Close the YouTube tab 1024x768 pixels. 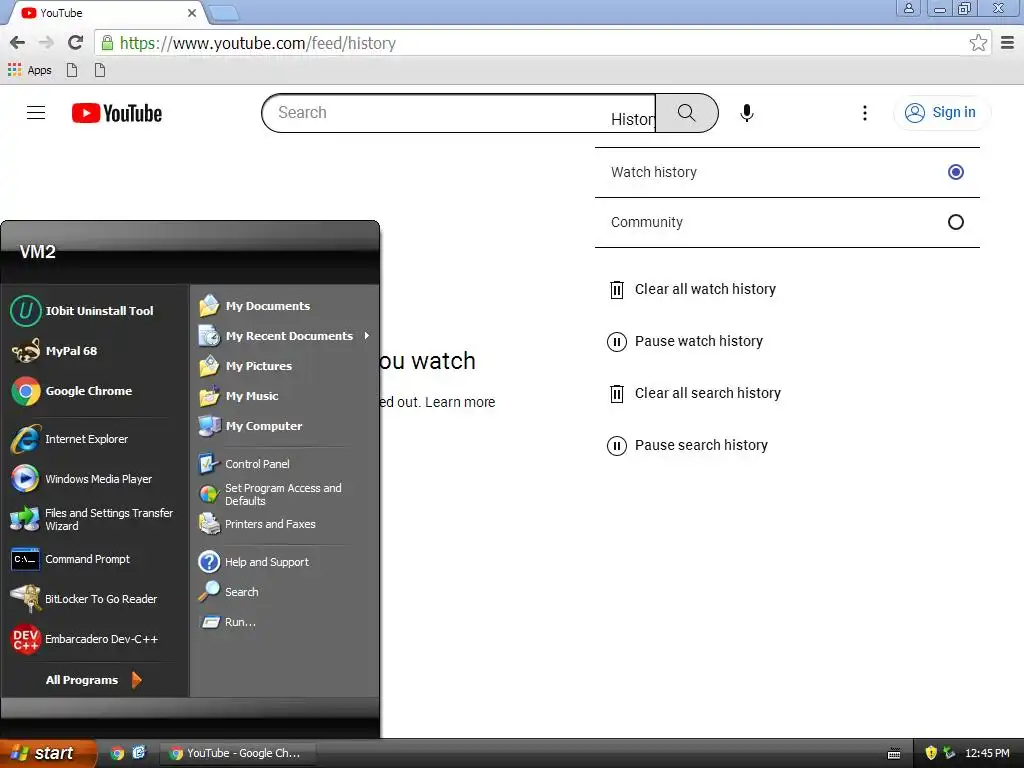tap(191, 13)
